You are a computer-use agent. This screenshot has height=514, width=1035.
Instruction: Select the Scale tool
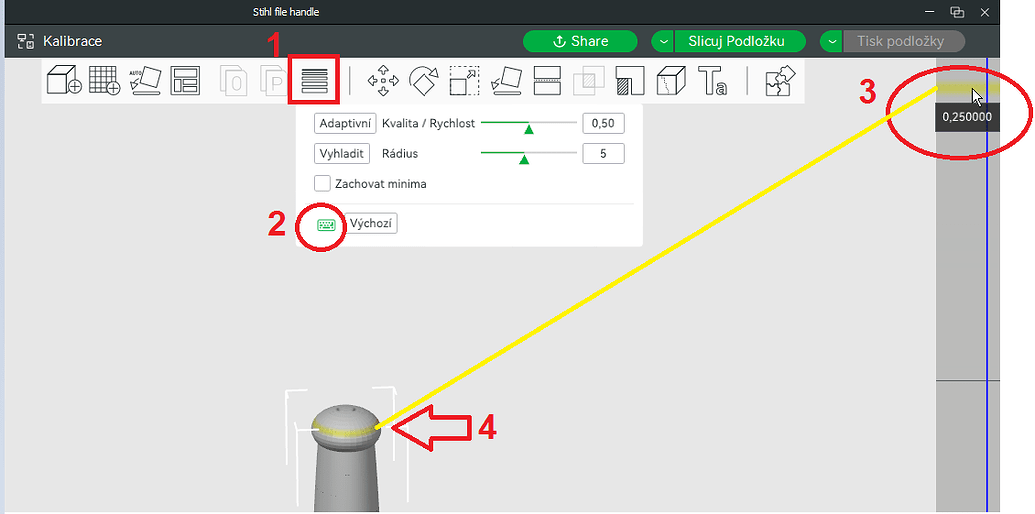tap(465, 80)
